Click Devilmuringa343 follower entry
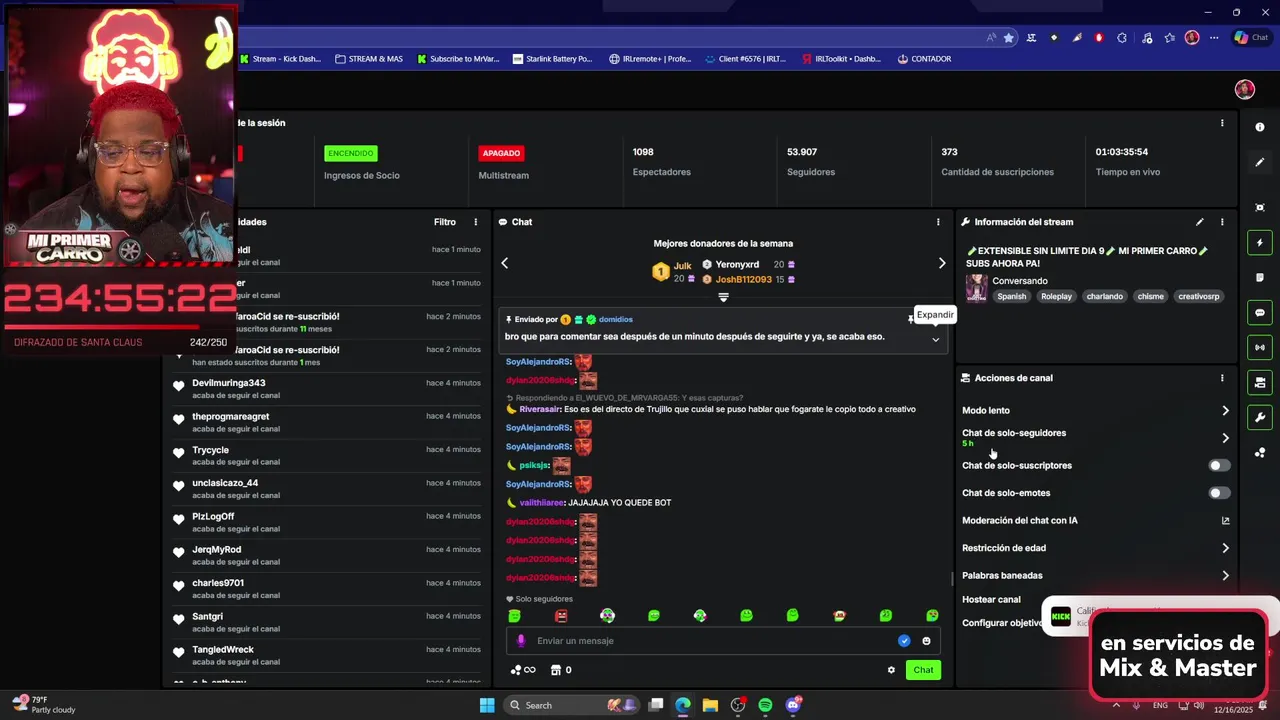This screenshot has width=1280, height=720. pos(327,389)
